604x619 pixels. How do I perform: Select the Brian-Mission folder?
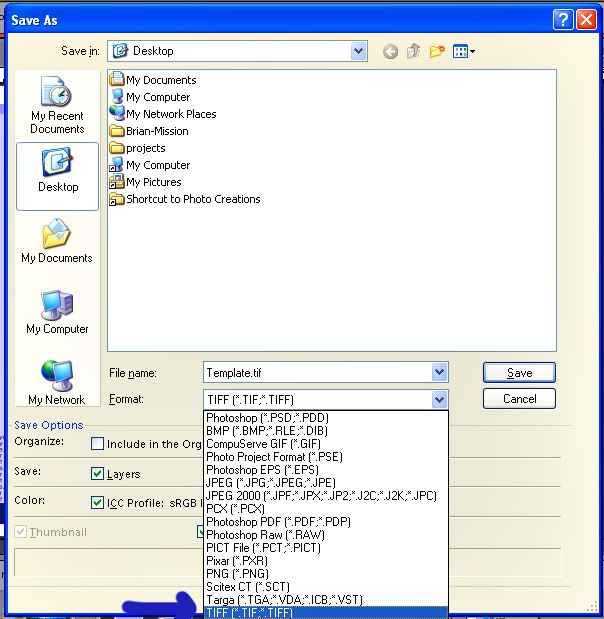click(149, 131)
